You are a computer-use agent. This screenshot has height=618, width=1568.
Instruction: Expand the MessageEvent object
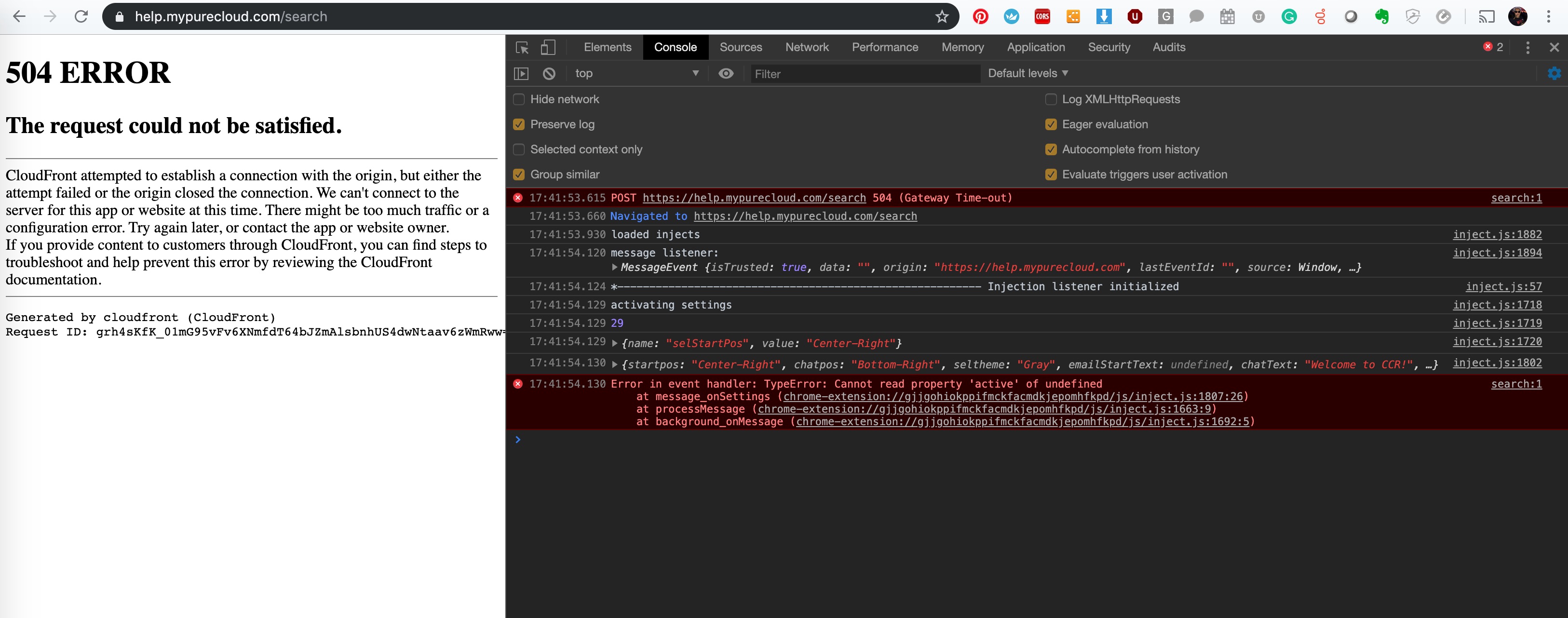tap(615, 267)
